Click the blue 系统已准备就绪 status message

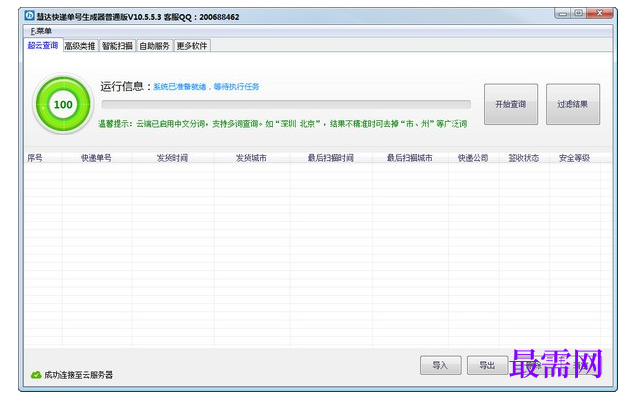point(206,87)
